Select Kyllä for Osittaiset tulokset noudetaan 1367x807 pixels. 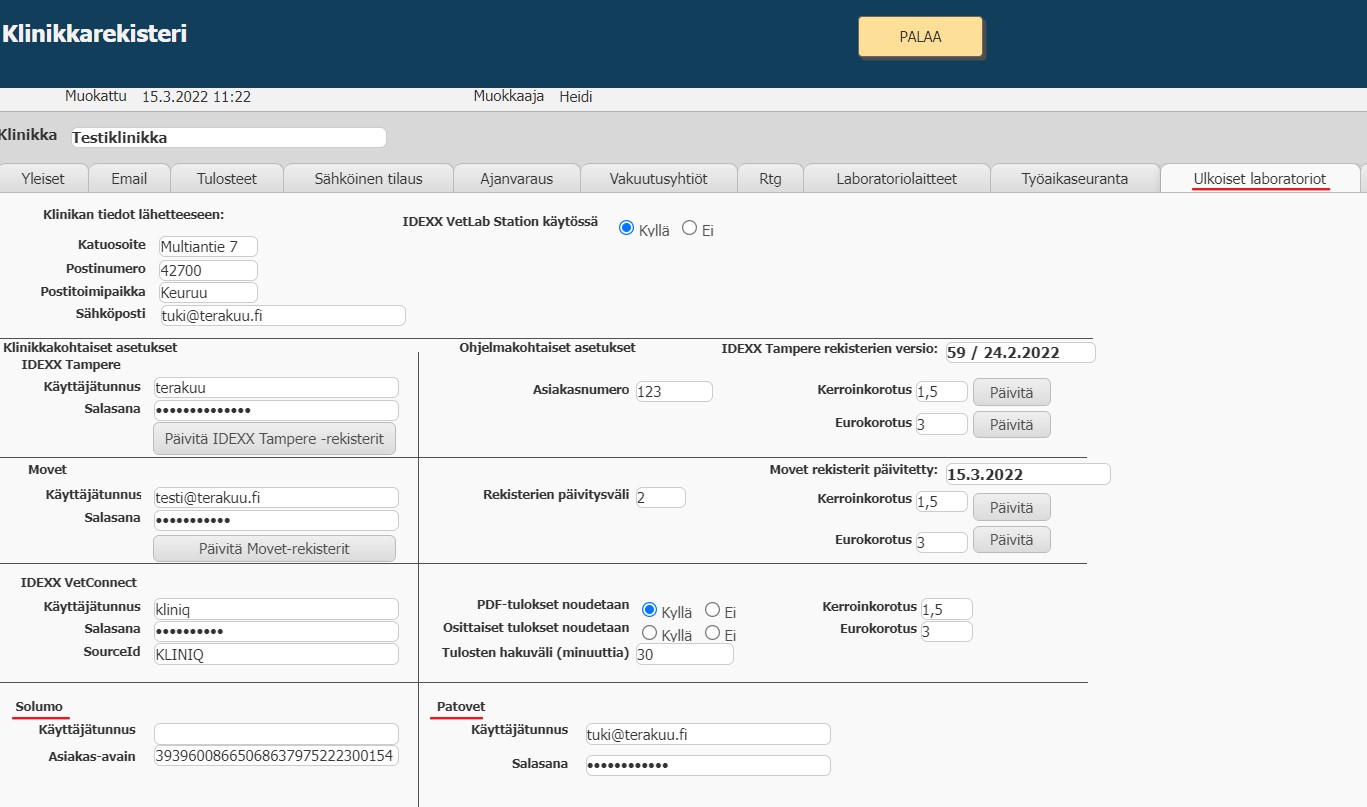coord(649,633)
